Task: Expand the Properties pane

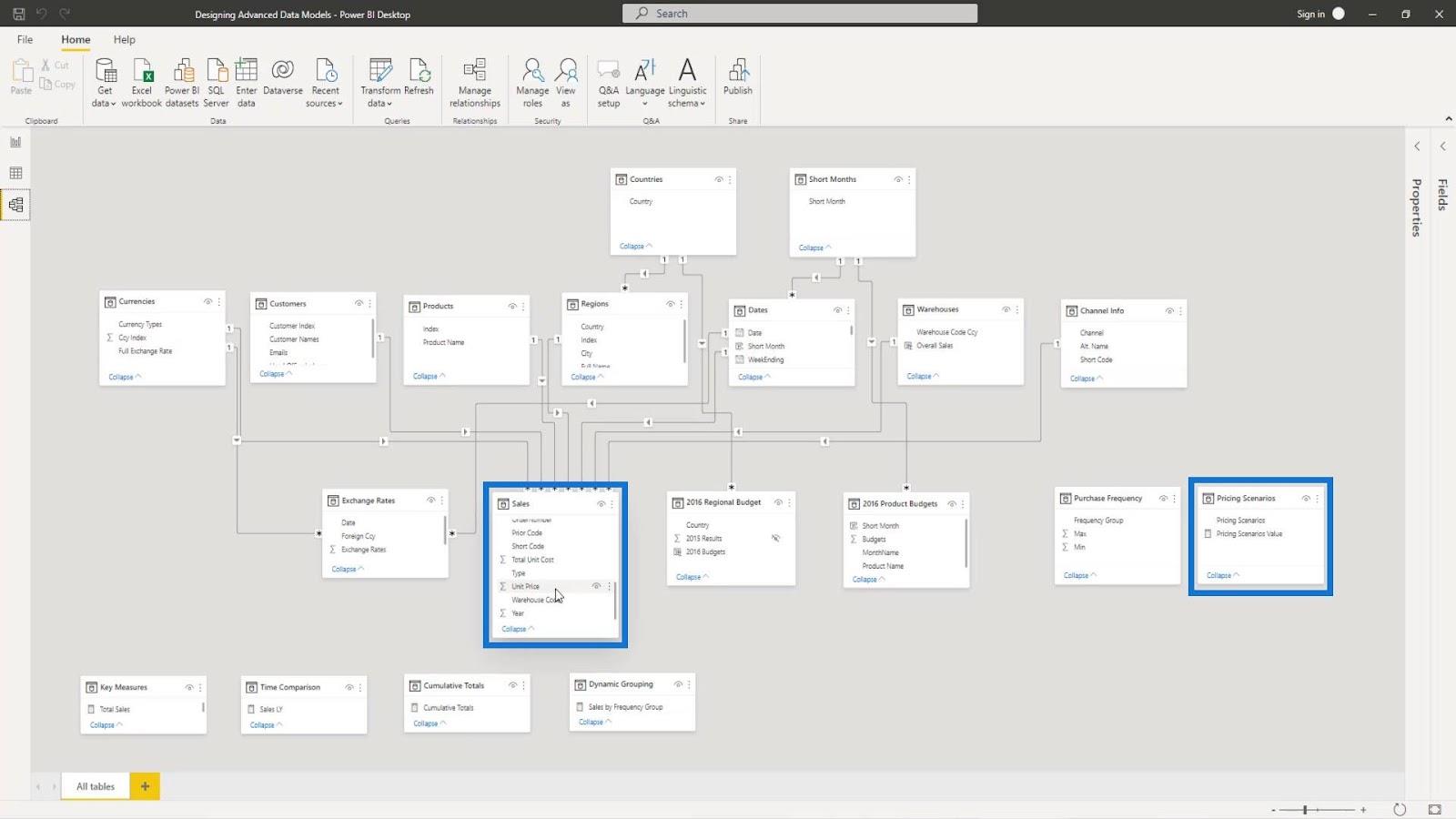Action: coord(1417,146)
